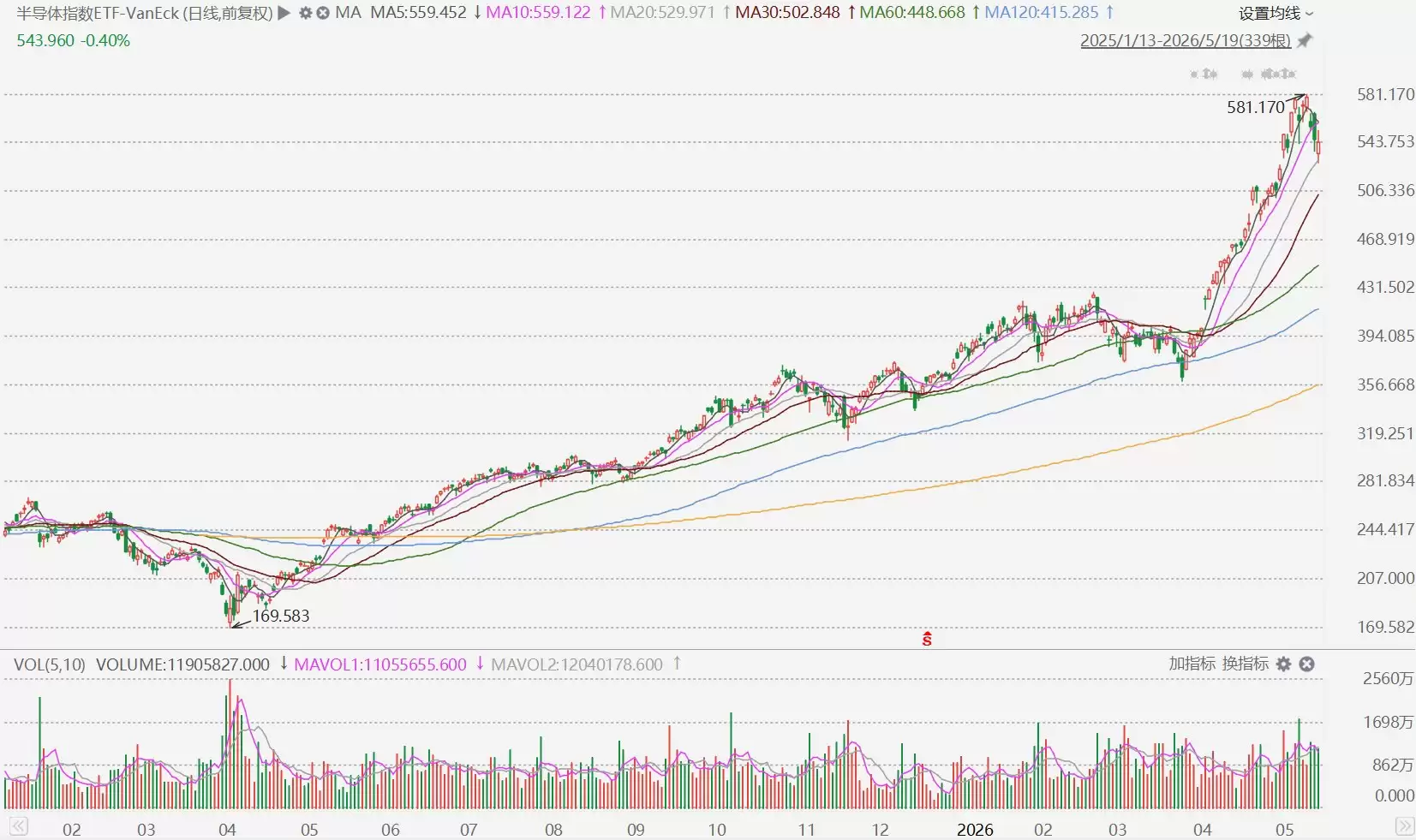1416x840 pixels.
Task: Click the 加指标 button
Action: 1192,664
